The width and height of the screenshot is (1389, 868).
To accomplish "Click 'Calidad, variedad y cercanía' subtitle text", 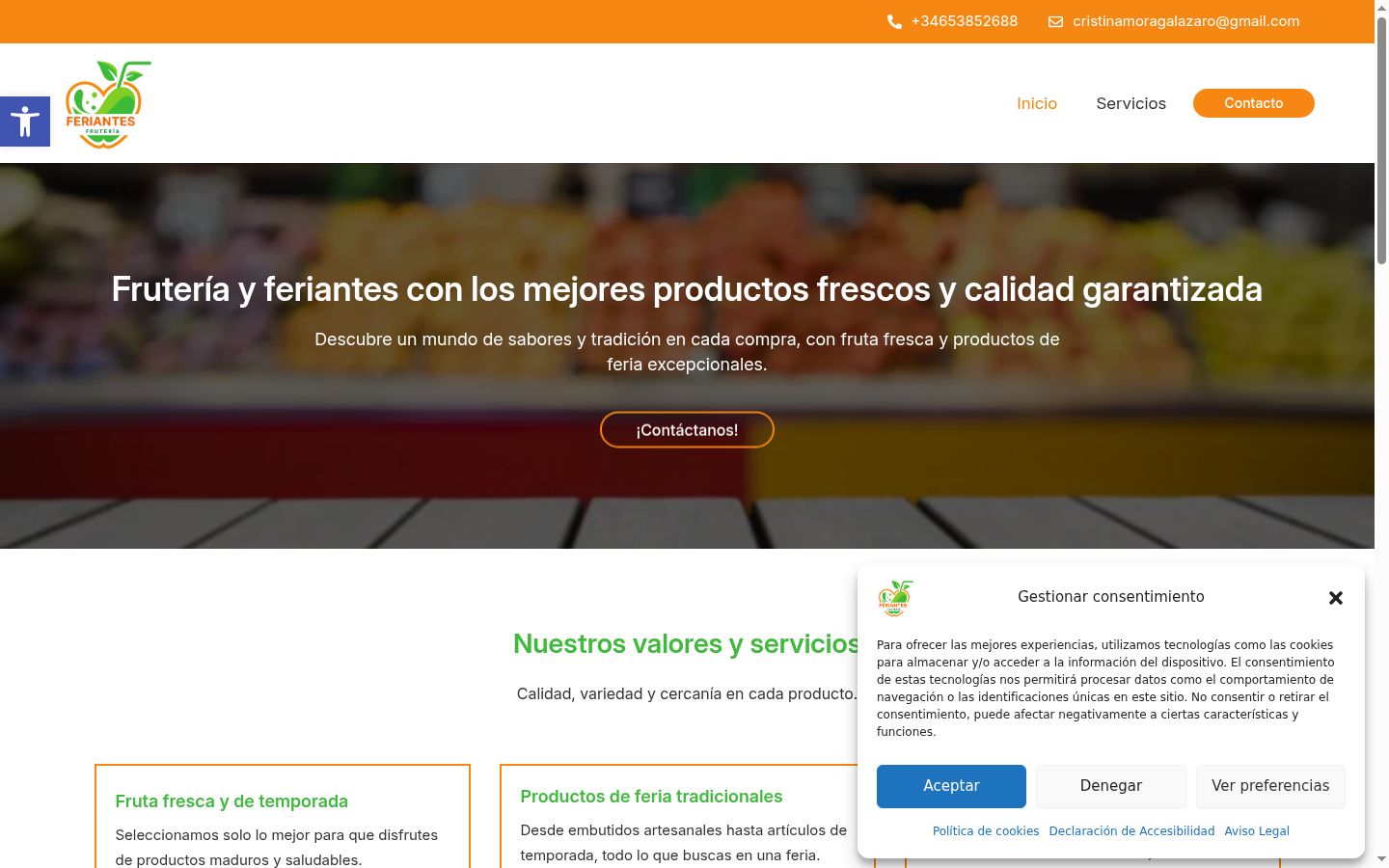I will (687, 694).
